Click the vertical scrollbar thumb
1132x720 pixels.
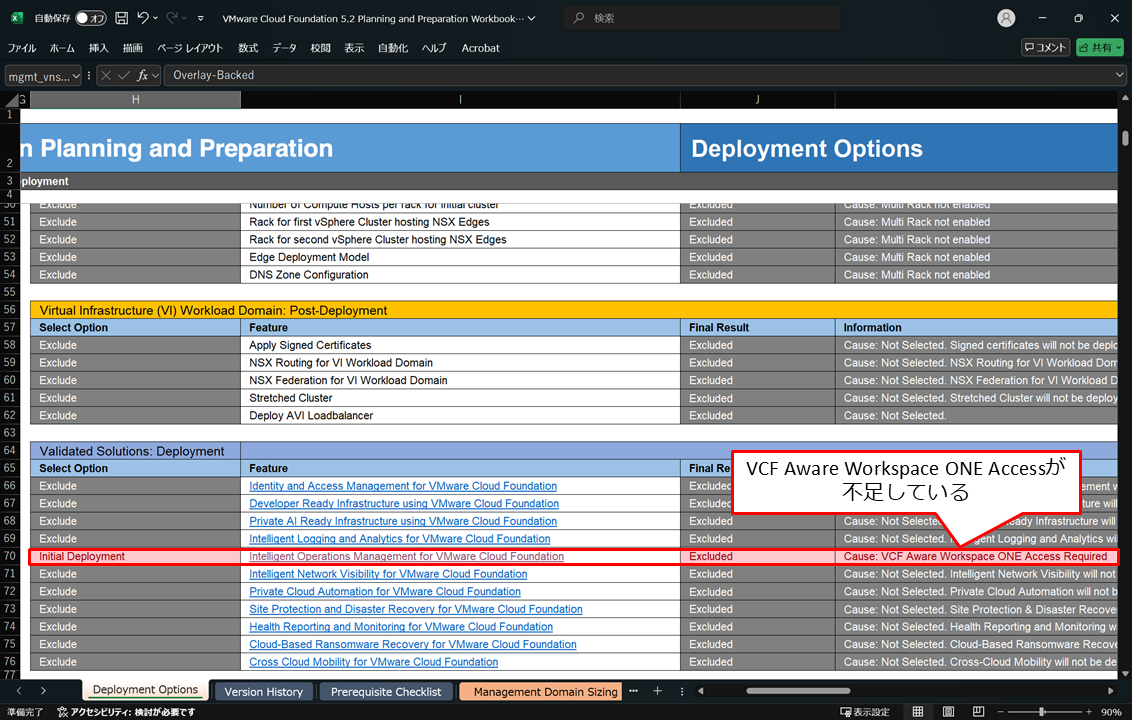pos(1125,137)
